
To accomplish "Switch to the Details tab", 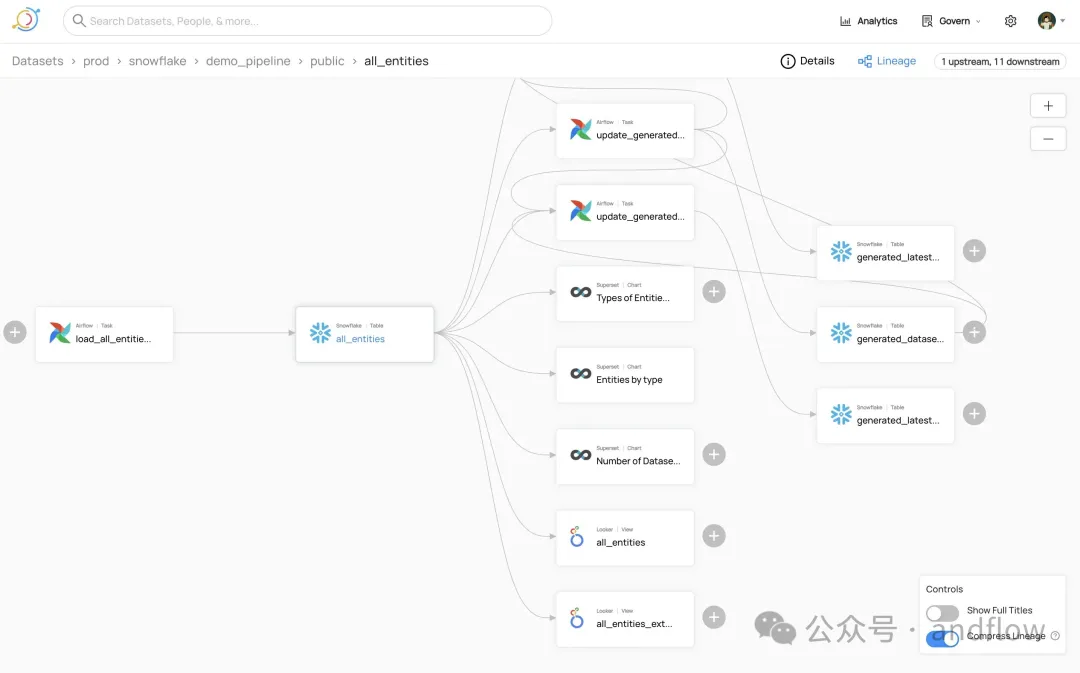I will [807, 61].
